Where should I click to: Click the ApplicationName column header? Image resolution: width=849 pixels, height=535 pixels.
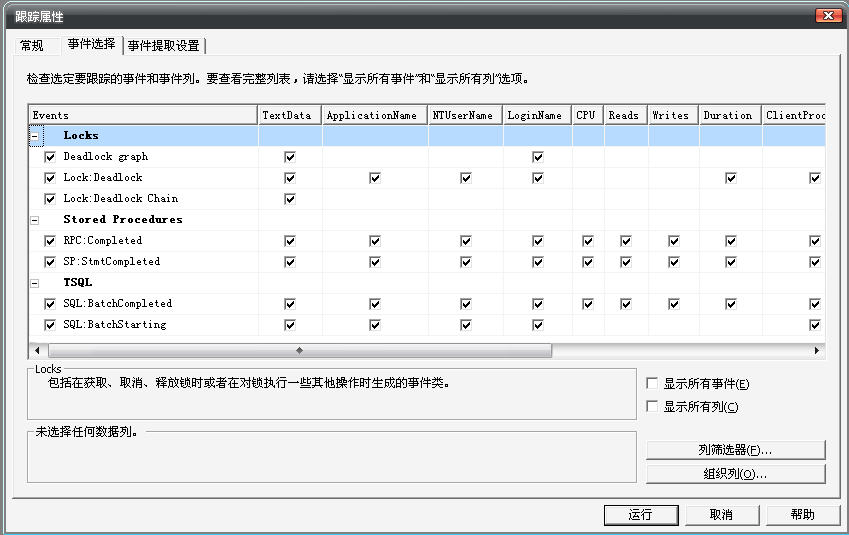[375, 115]
